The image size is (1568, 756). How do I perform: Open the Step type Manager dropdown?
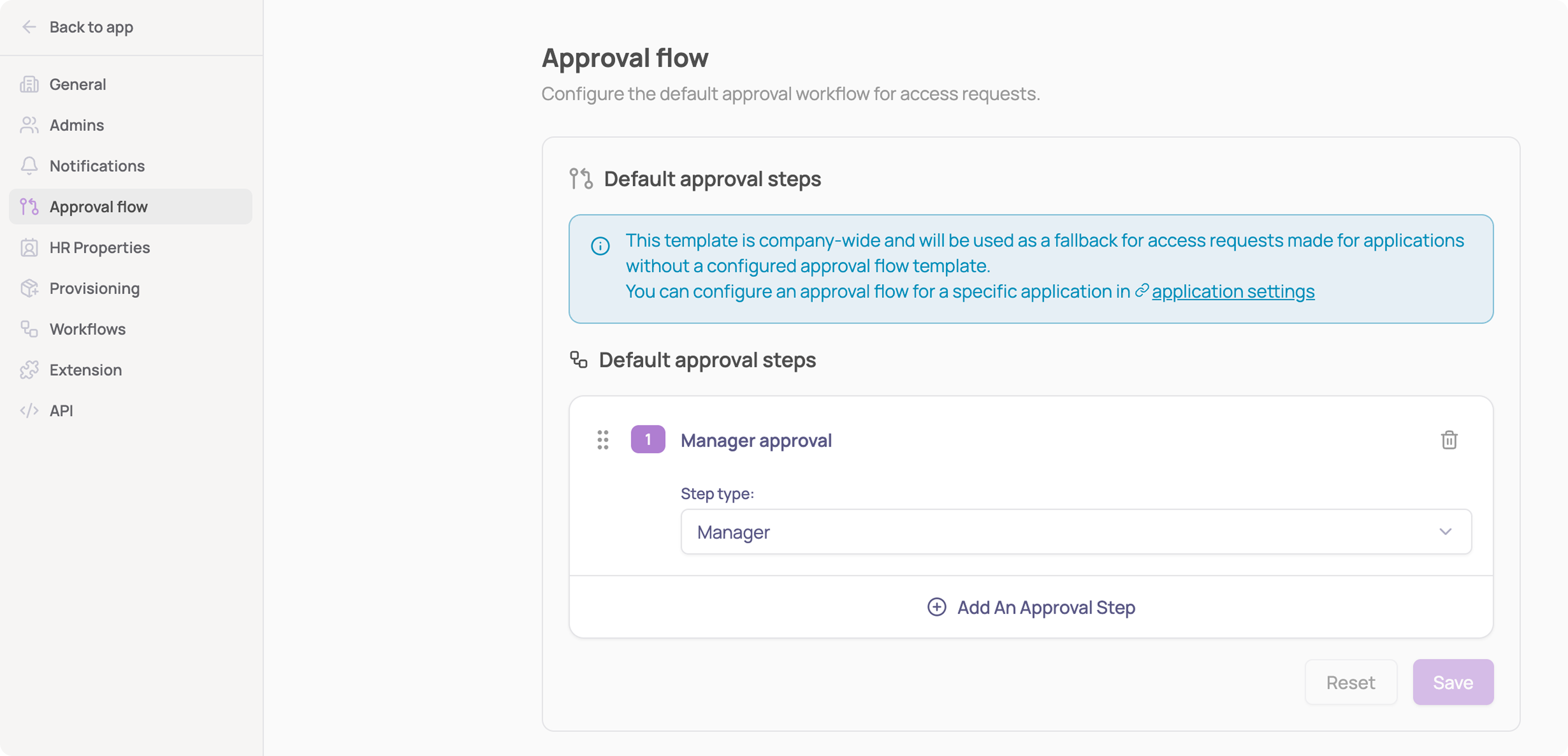pyautogui.click(x=1076, y=531)
